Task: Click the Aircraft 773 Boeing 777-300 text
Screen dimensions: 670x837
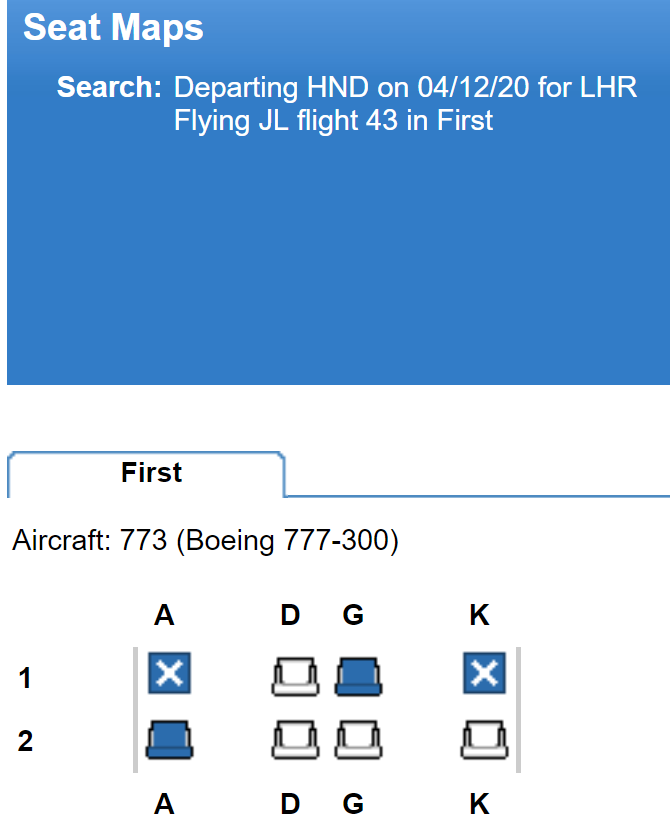Action: 206,541
